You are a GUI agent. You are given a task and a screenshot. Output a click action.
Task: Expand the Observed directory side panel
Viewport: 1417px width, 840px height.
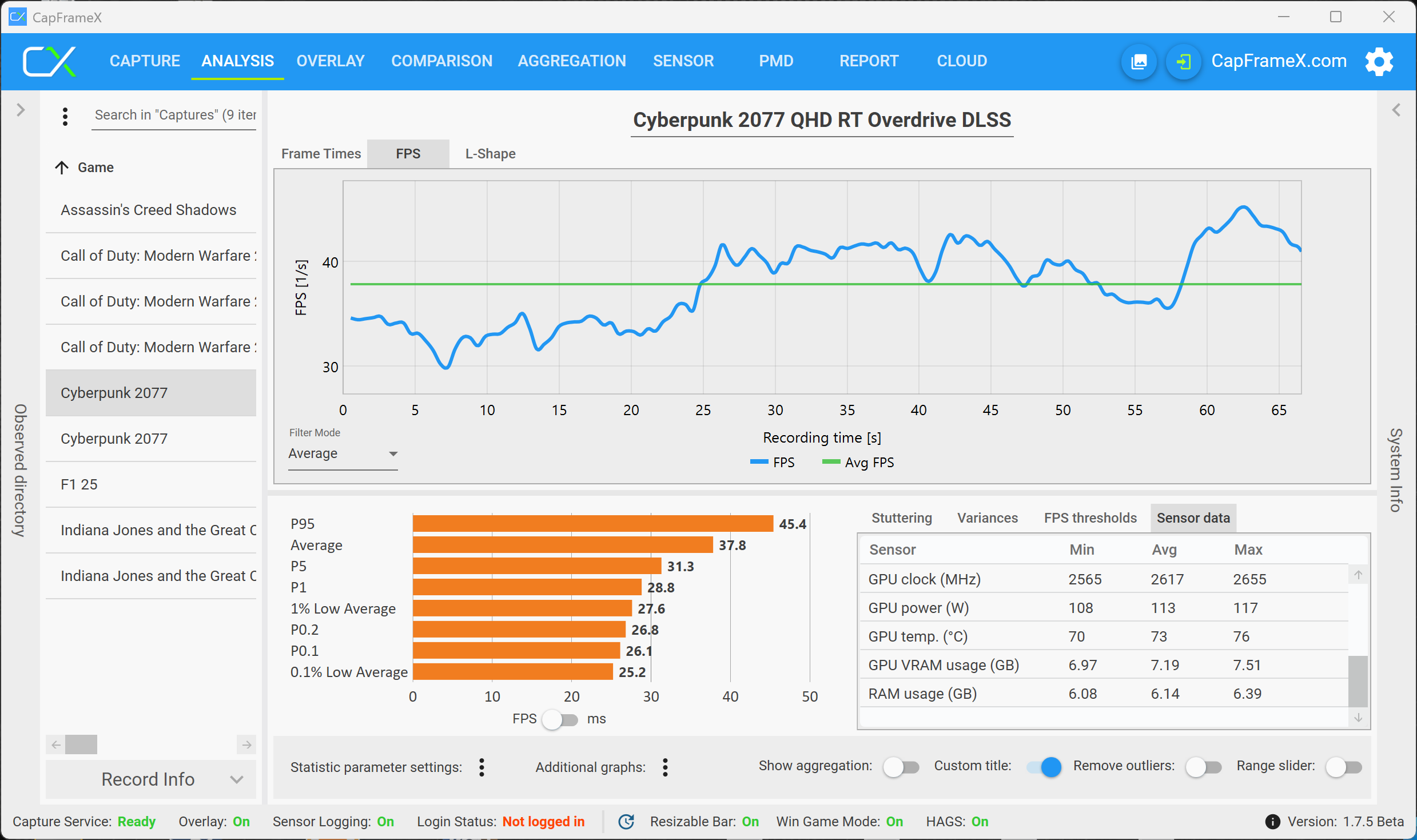pyautogui.click(x=21, y=109)
